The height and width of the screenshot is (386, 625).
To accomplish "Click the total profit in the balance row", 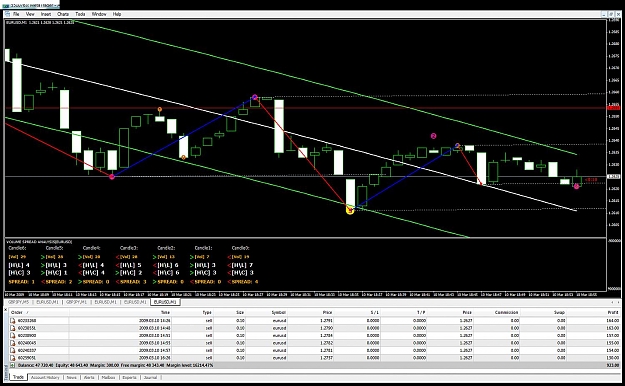I will tap(613, 365).
